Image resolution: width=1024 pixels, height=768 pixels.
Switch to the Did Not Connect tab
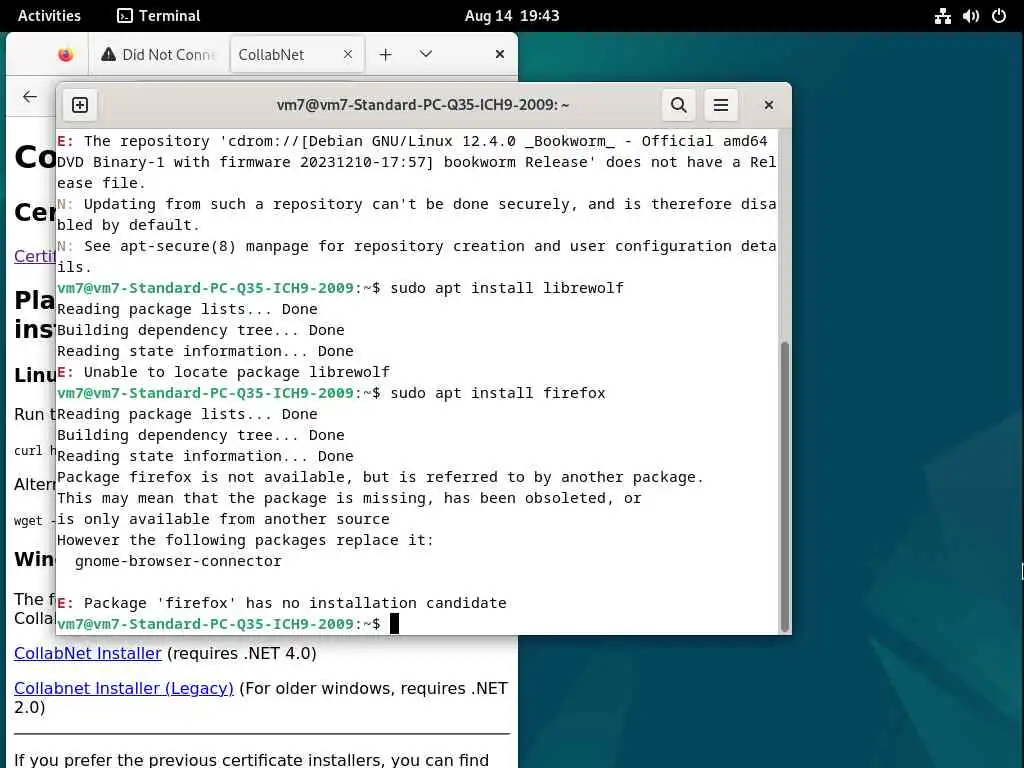pyautogui.click(x=159, y=55)
